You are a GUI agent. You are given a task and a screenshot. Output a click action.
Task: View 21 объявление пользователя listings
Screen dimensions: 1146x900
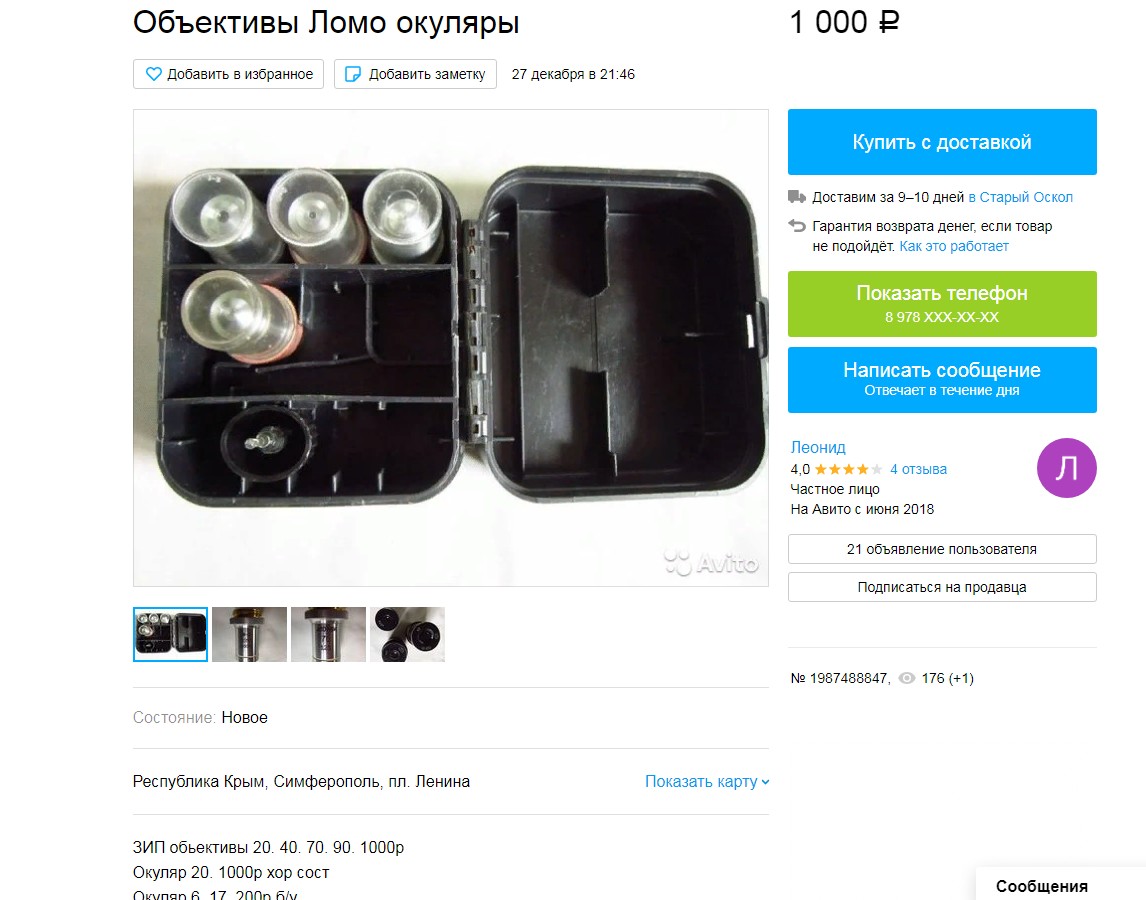pos(942,549)
